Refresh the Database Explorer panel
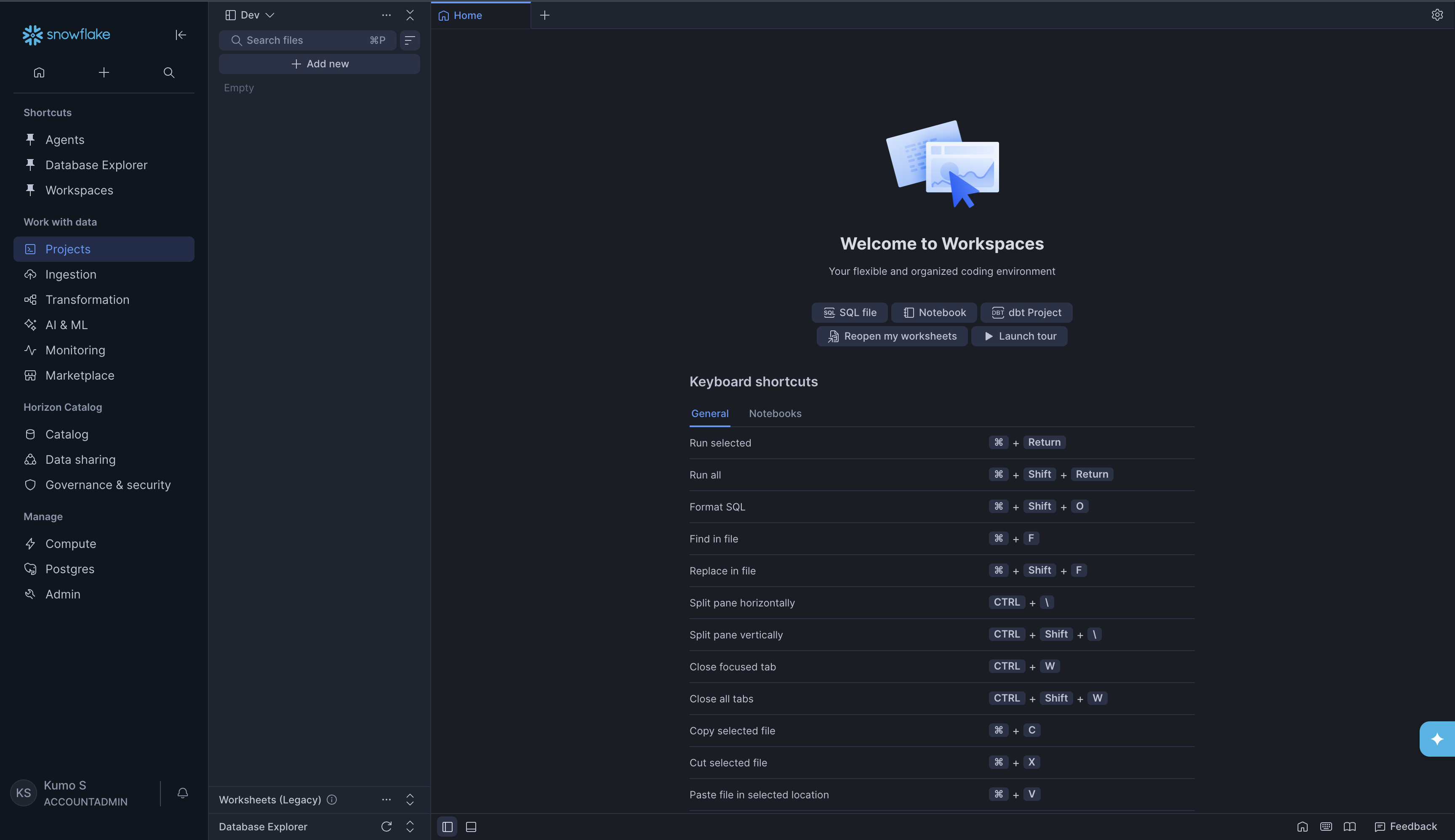The image size is (1455, 840). (x=386, y=826)
